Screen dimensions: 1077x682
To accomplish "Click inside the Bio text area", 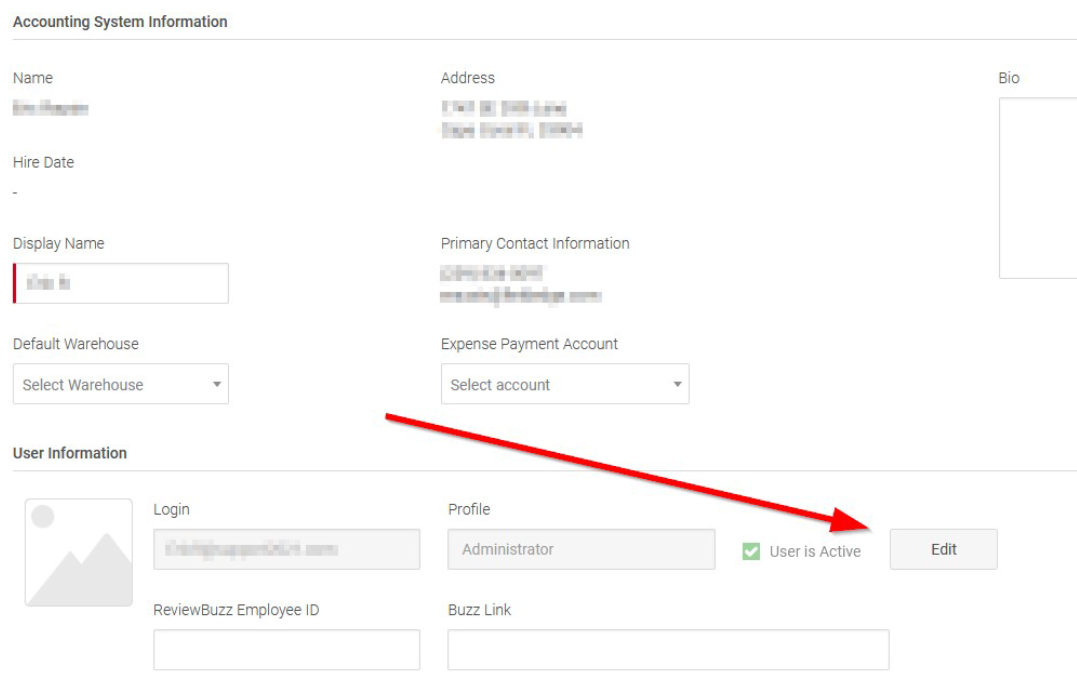I will [x=1037, y=188].
